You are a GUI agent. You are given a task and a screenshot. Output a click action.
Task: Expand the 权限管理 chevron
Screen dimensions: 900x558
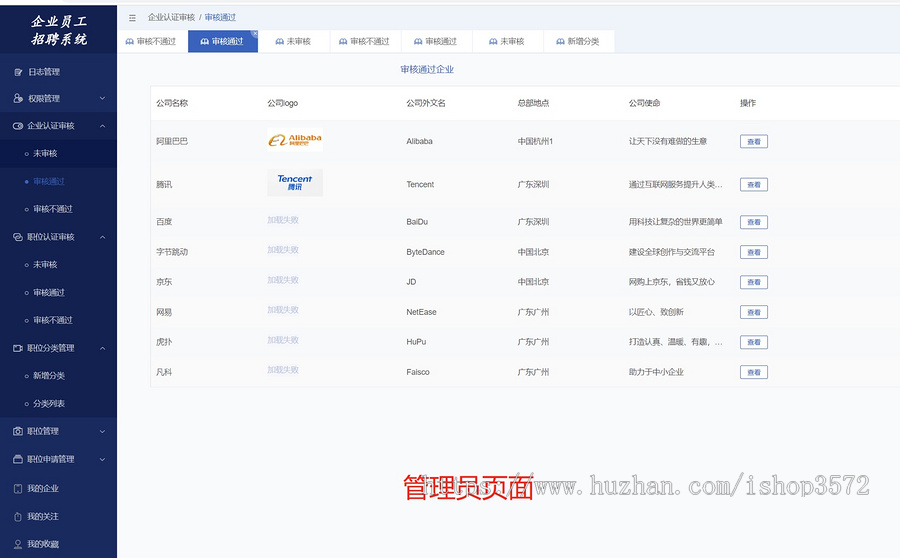(102, 98)
